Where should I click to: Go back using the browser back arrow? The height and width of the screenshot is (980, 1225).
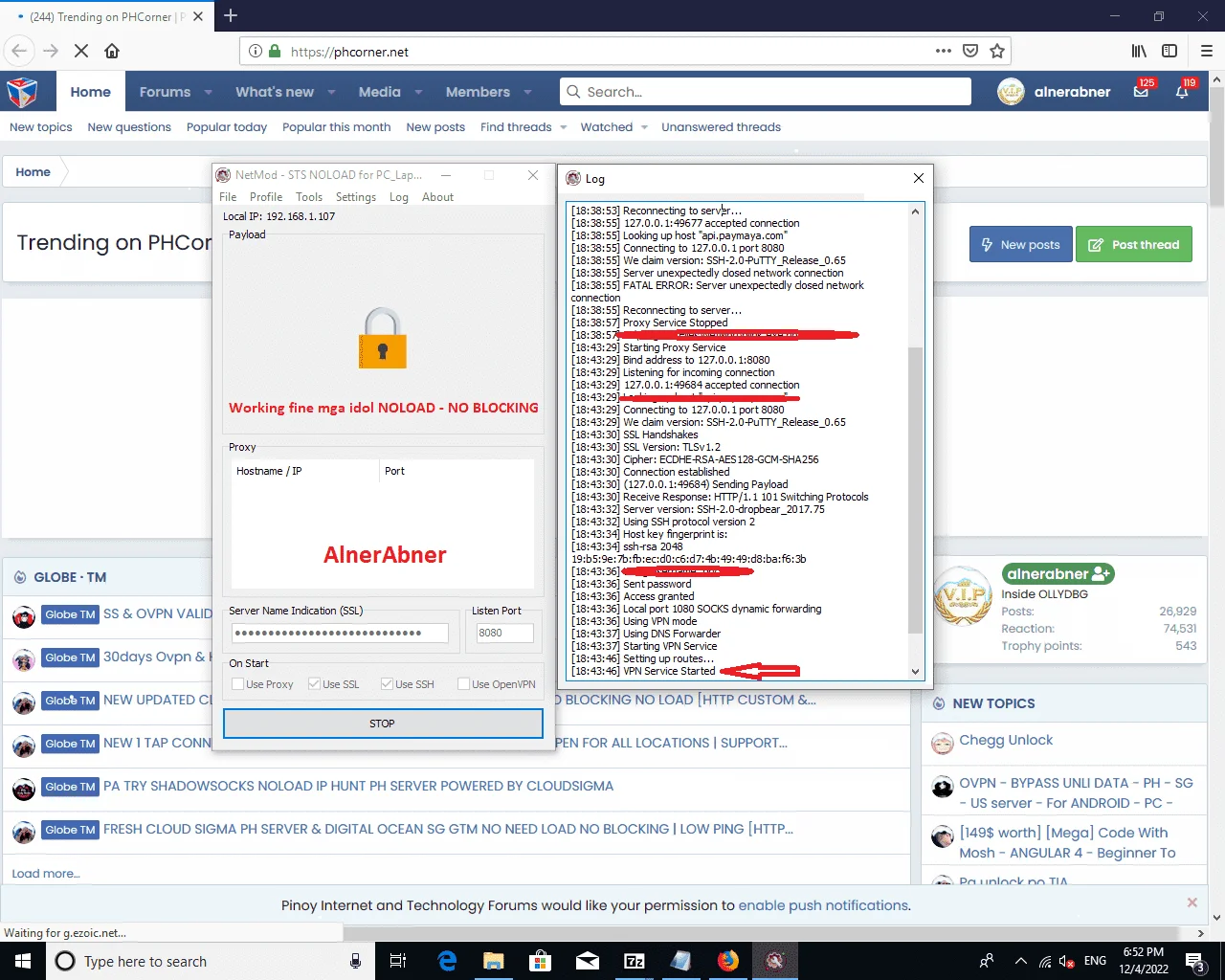[x=20, y=52]
